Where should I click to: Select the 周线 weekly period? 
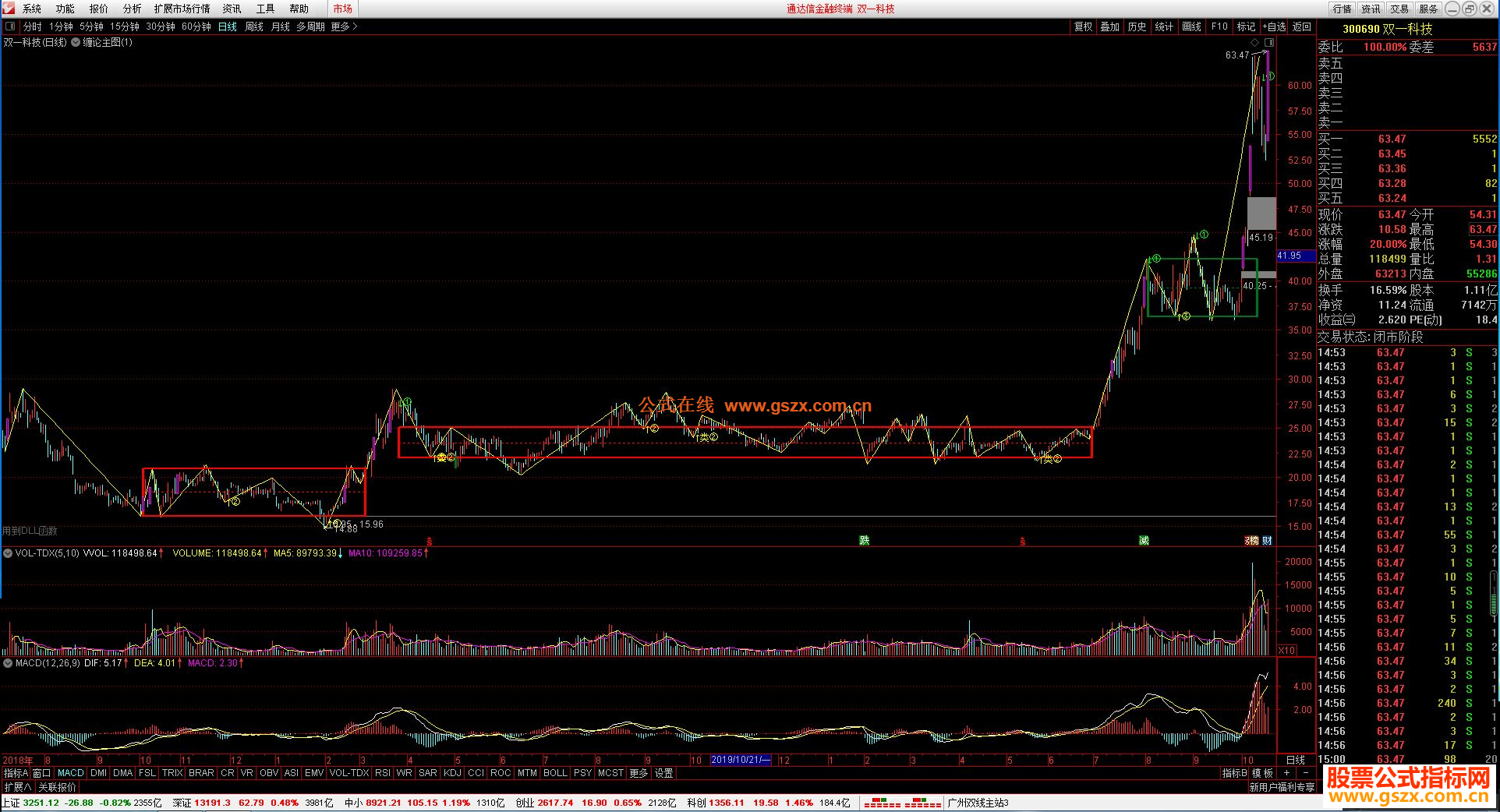254,26
